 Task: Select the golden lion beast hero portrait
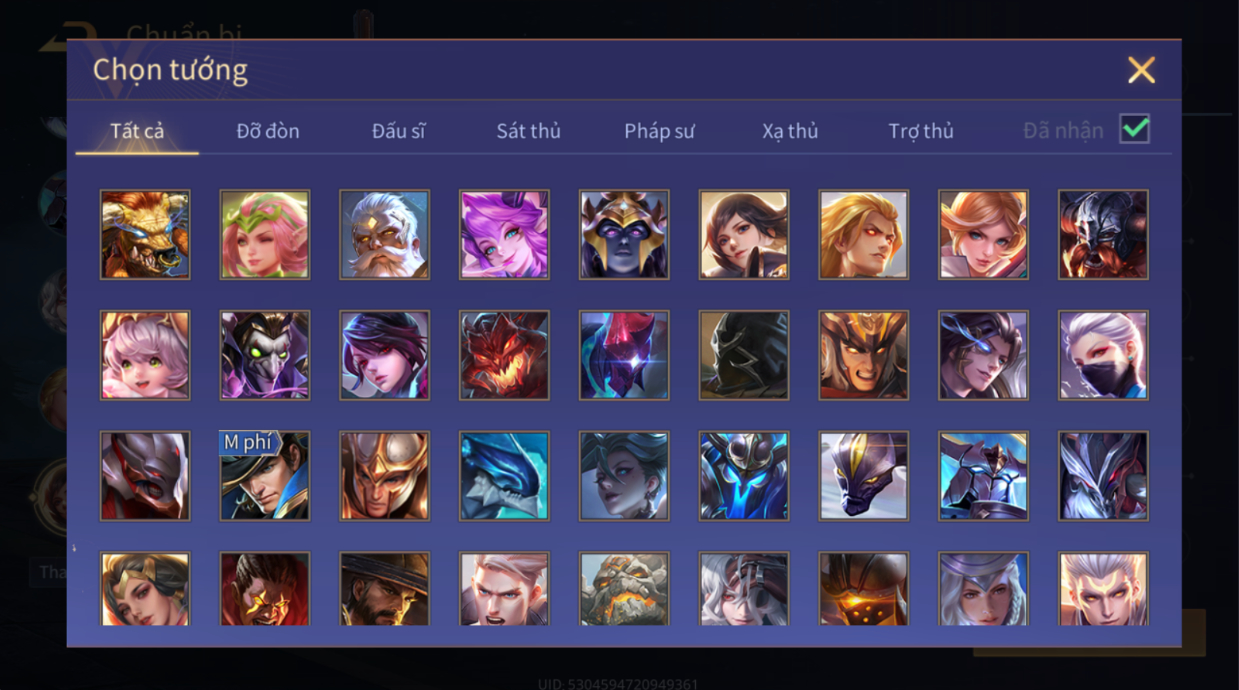pyautogui.click(x=145, y=235)
